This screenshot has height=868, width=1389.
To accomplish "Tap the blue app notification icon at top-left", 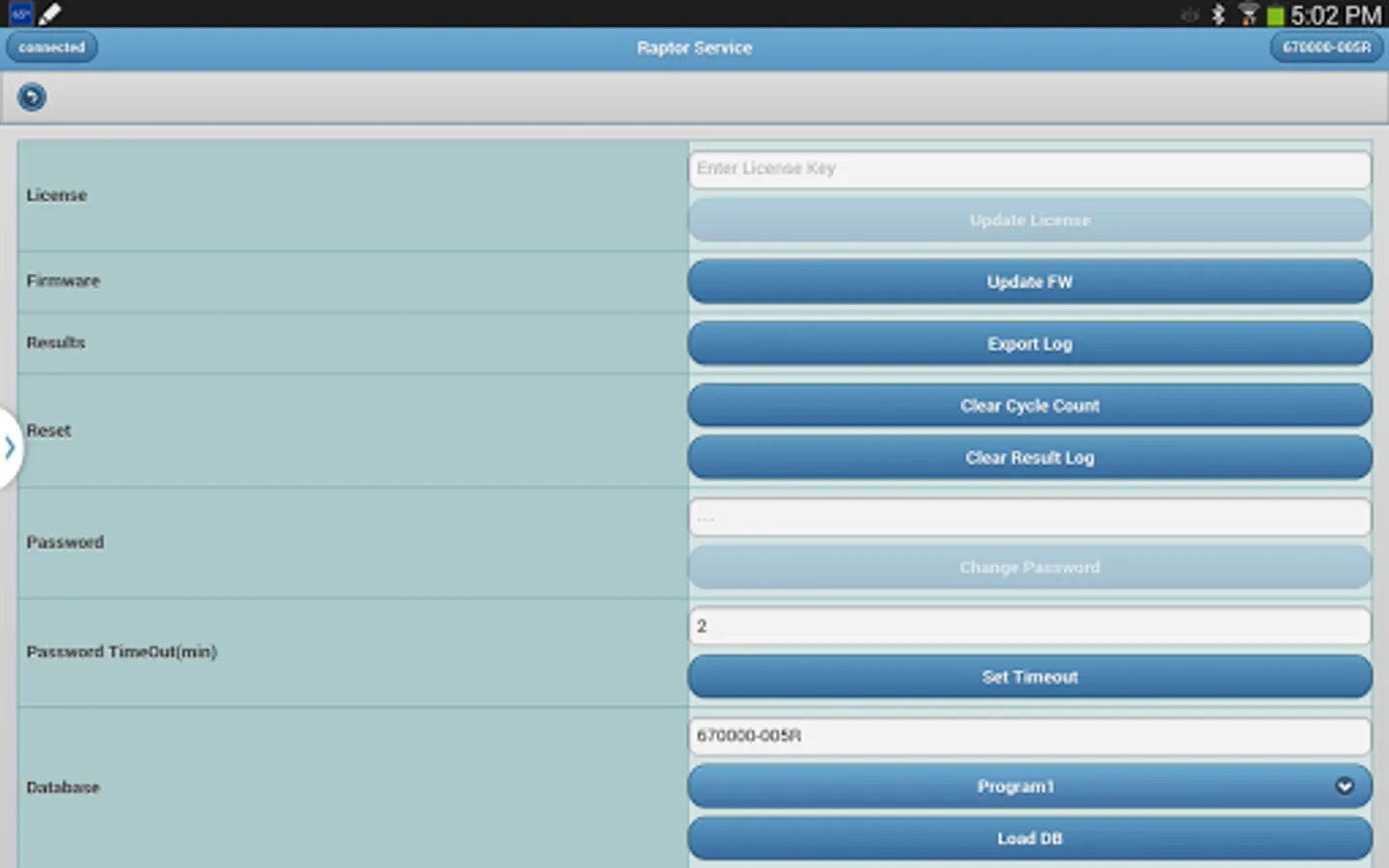I will pyautogui.click(x=20, y=14).
